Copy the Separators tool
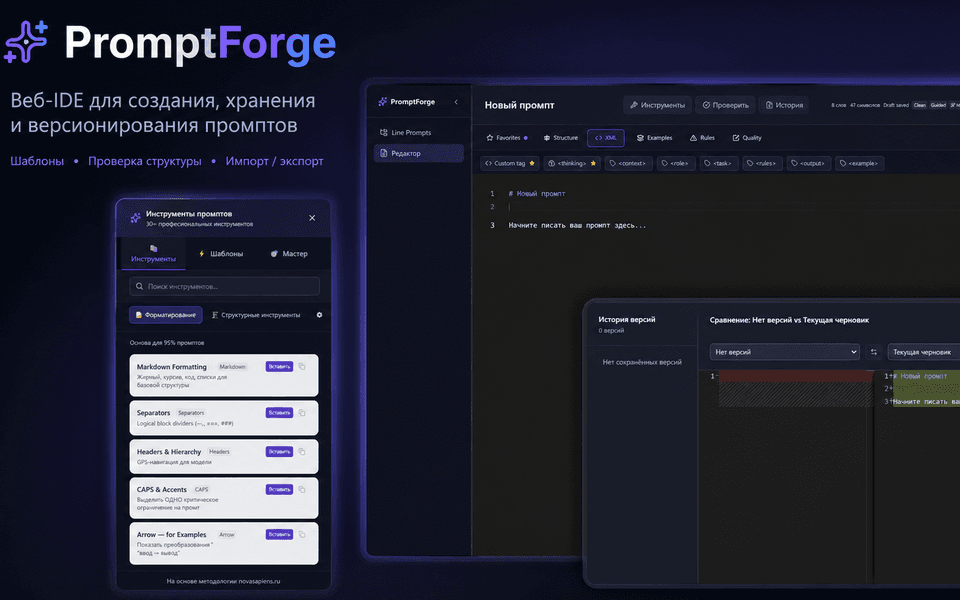 point(302,413)
